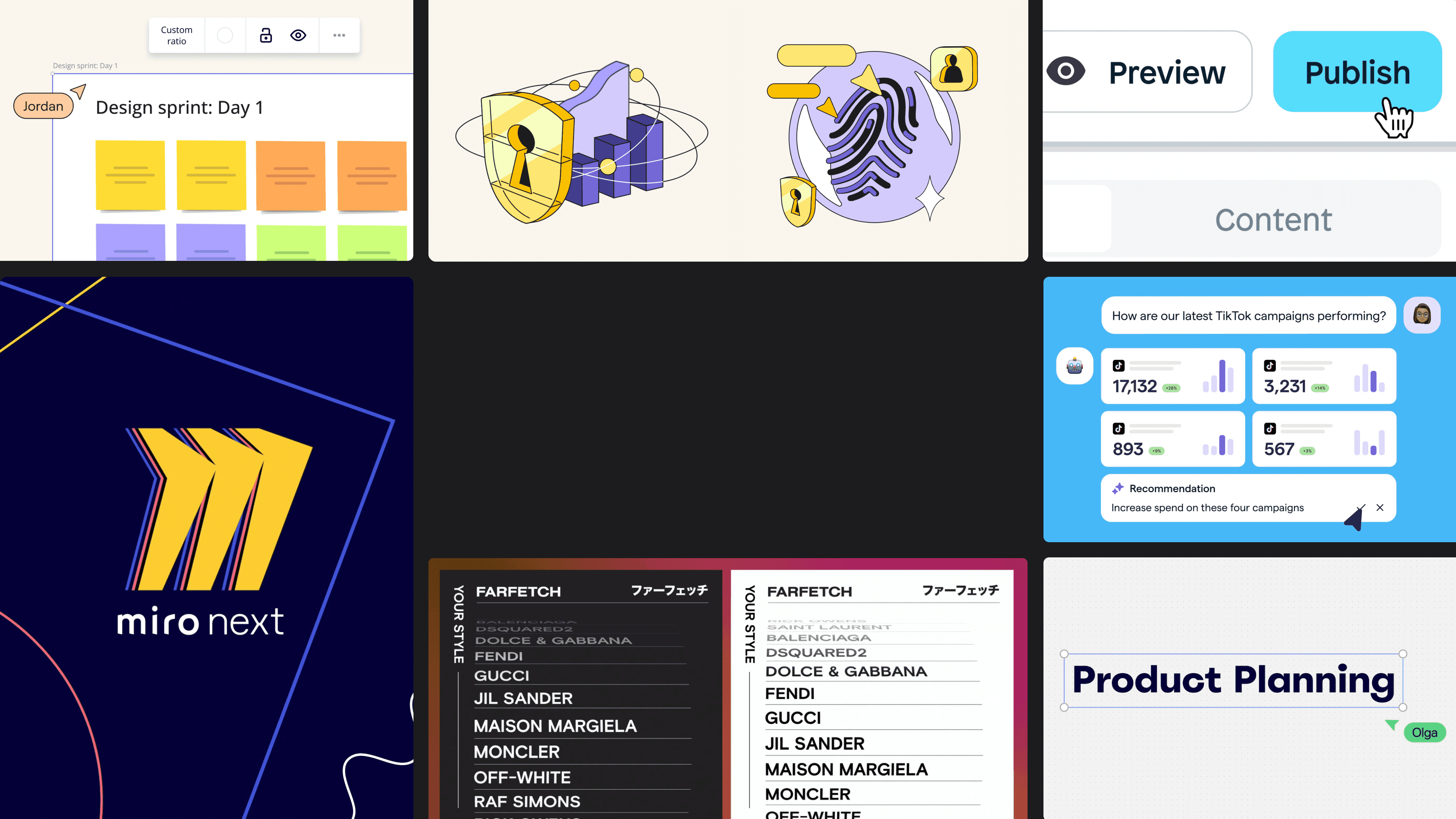Click the yellow user silhouette badge
The width and height of the screenshot is (1456, 819).
954,69
